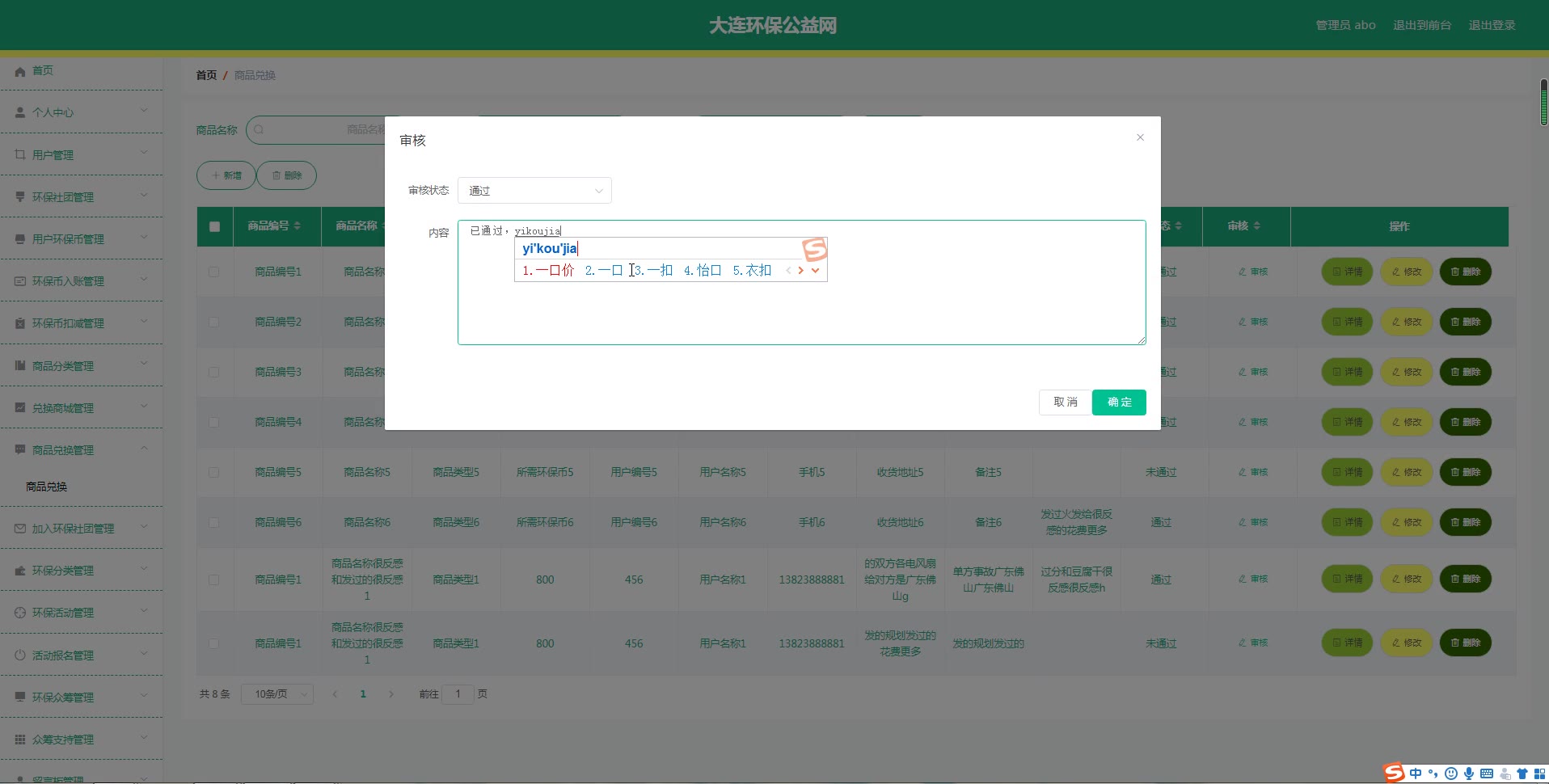Click the microphone voice input icon in IME toolbar
Screen dimensions: 1549x784
[x=1468, y=773]
